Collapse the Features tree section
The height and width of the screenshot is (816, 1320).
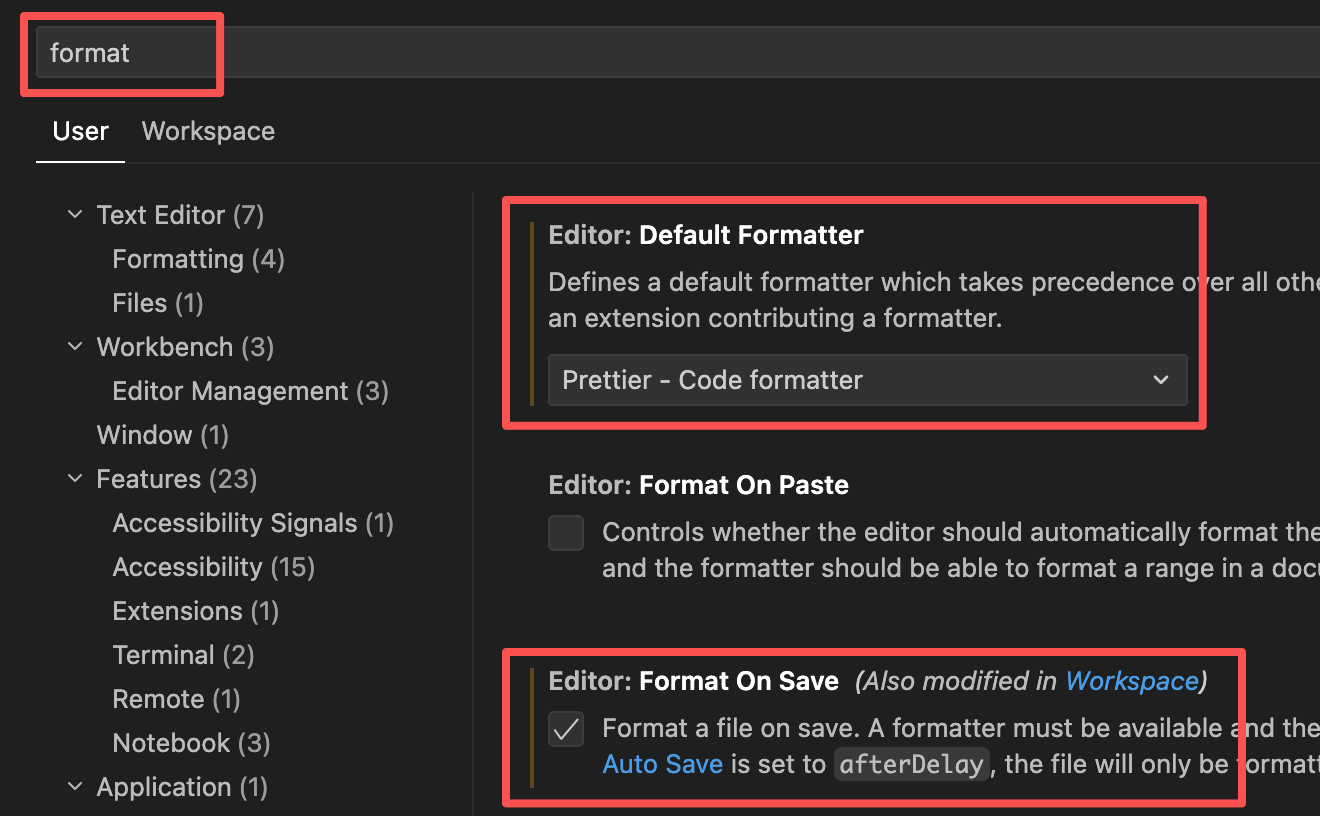[75, 479]
